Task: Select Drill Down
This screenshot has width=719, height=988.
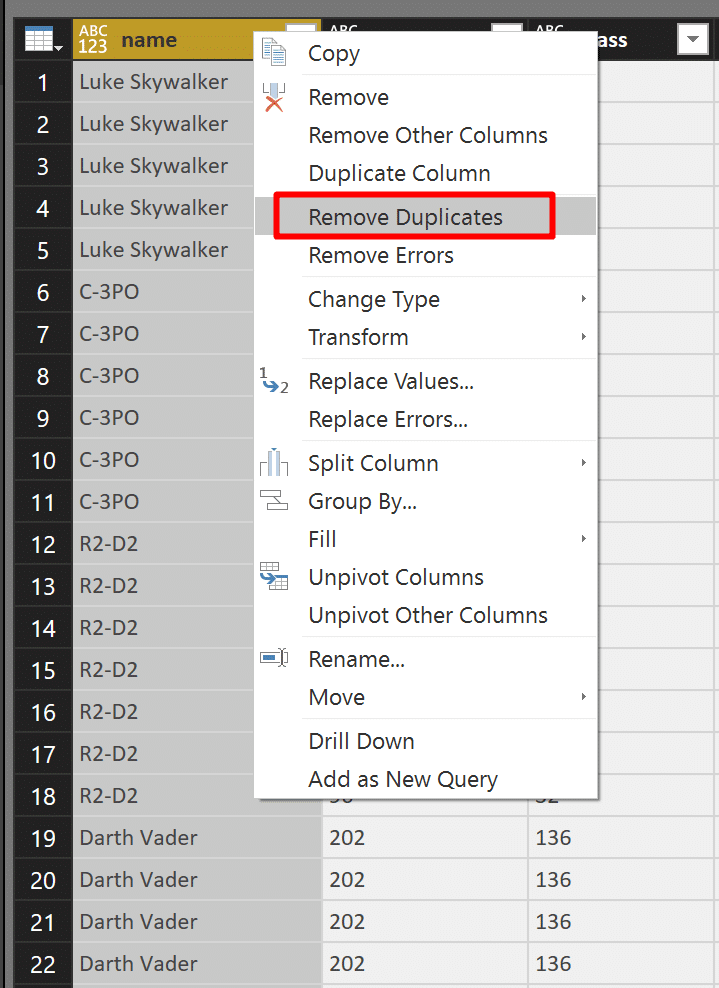Action: click(x=425, y=741)
